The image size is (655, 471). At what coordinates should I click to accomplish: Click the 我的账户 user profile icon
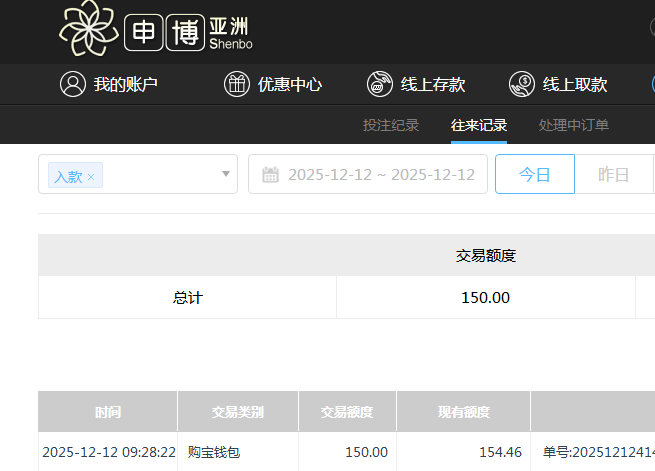click(73, 84)
